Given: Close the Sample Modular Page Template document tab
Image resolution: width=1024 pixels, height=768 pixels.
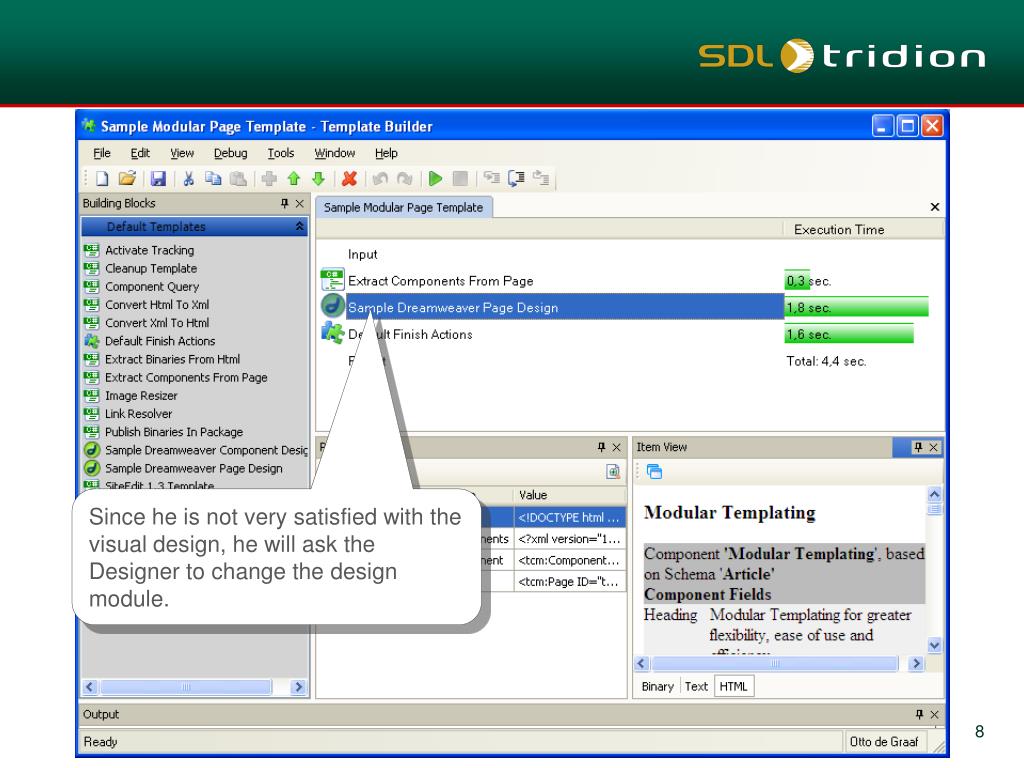Looking at the screenshot, I should click(x=935, y=207).
